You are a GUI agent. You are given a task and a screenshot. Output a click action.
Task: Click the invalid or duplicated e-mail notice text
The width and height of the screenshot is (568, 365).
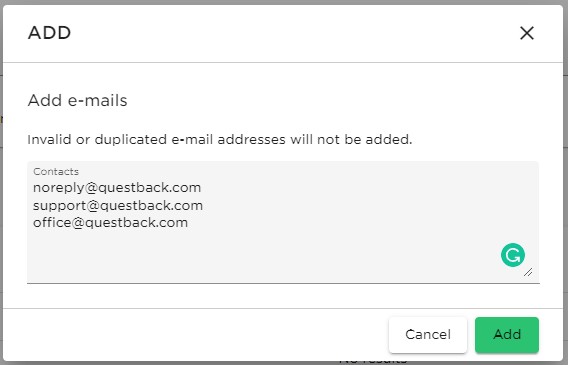[x=220, y=139]
